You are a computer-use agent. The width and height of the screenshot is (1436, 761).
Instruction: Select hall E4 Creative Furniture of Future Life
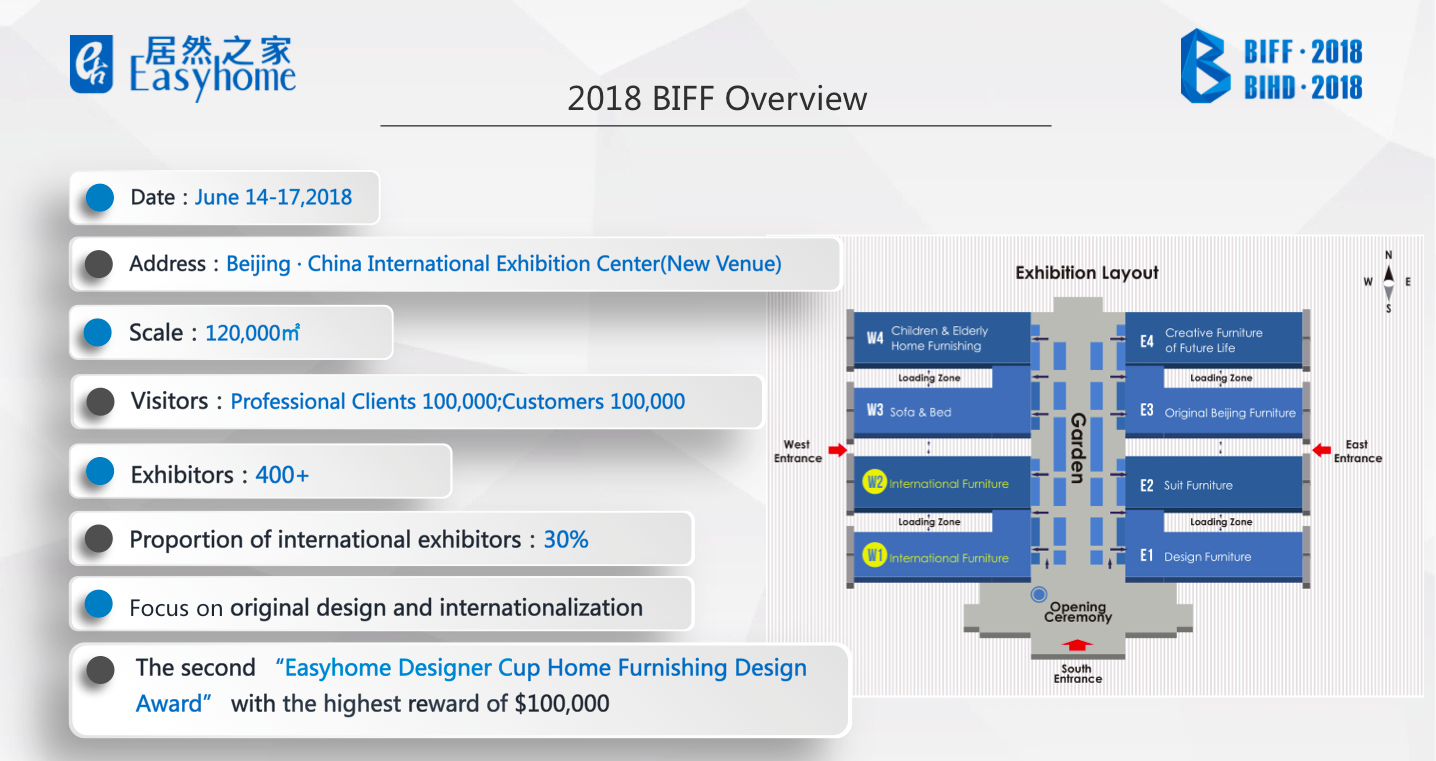click(1215, 340)
